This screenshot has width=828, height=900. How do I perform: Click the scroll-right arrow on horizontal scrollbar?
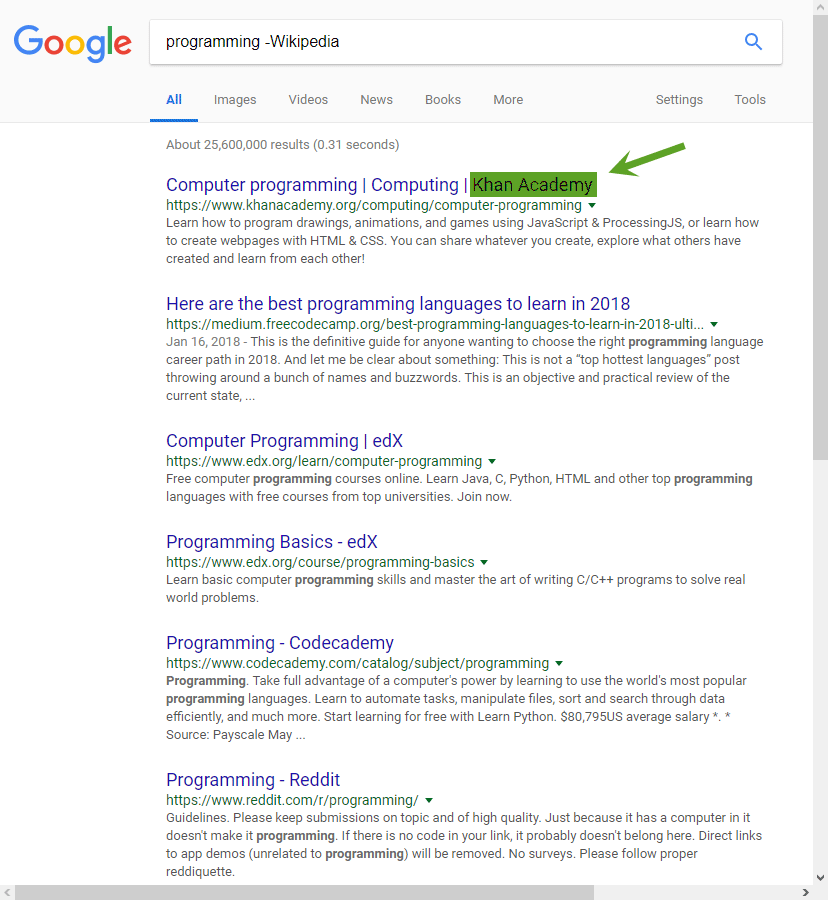tap(806, 893)
